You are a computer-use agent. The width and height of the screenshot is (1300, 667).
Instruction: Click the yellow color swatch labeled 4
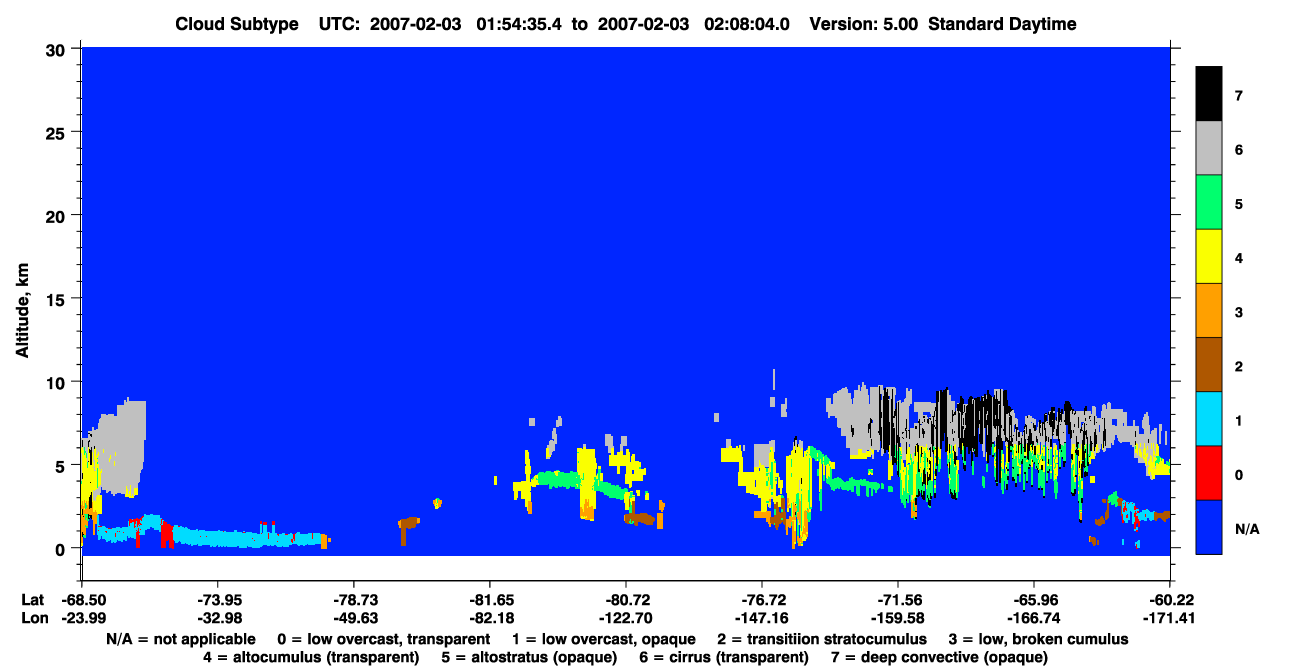tap(1209, 257)
